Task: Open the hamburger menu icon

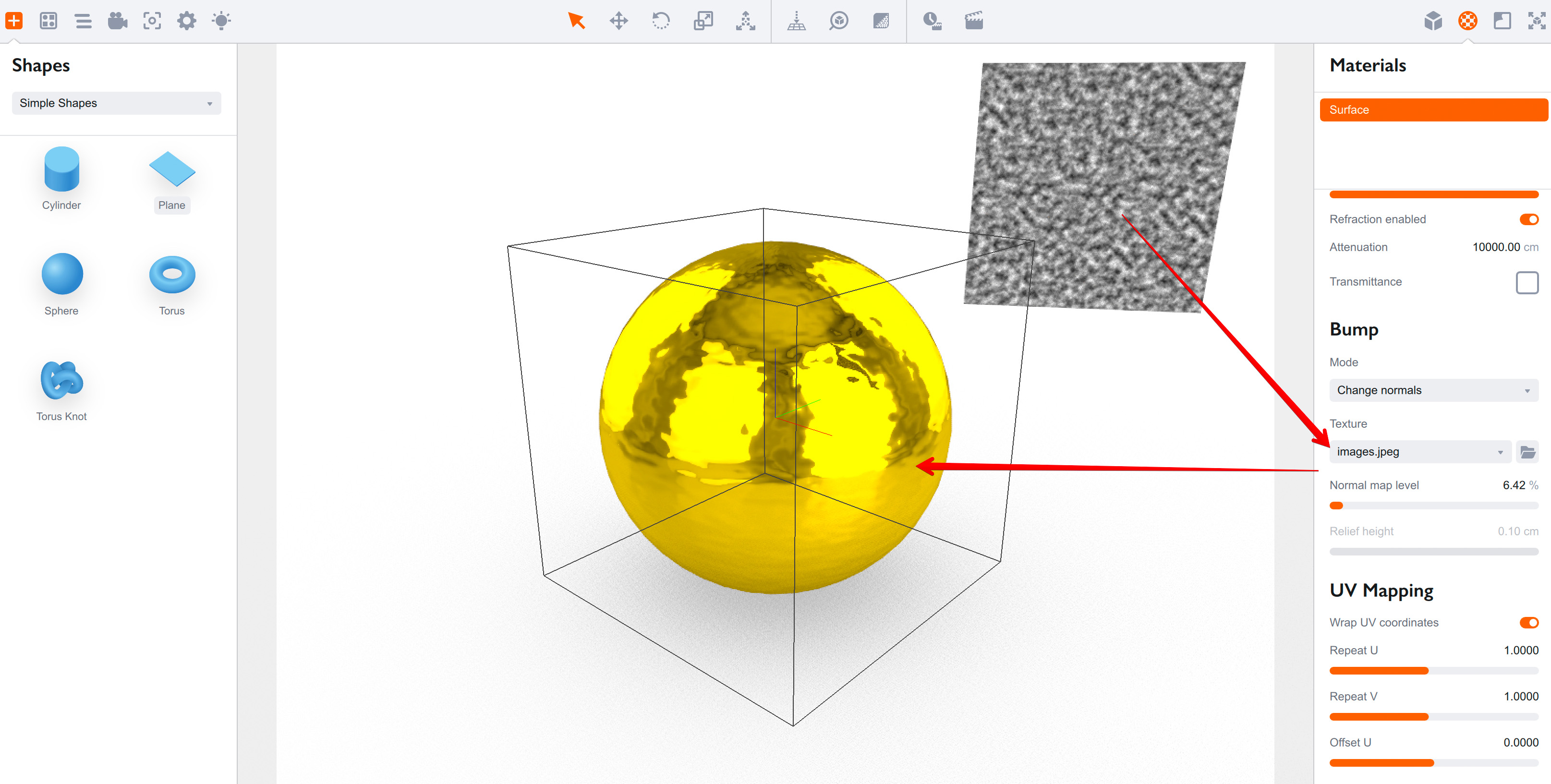Action: point(84,21)
